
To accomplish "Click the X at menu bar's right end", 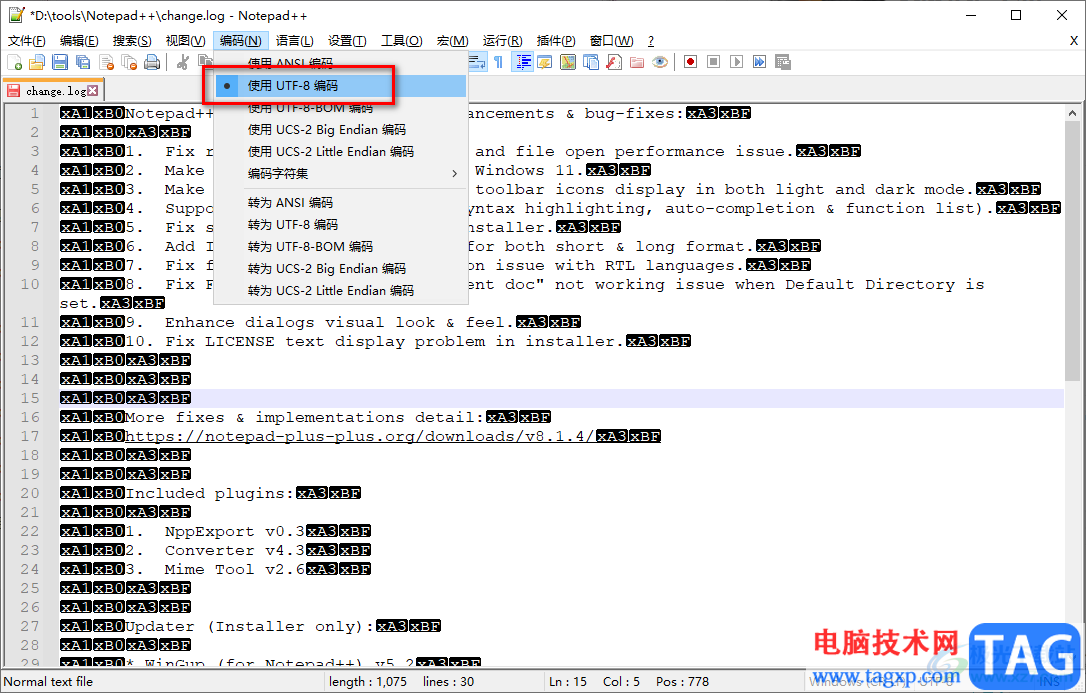I will point(1074,42).
